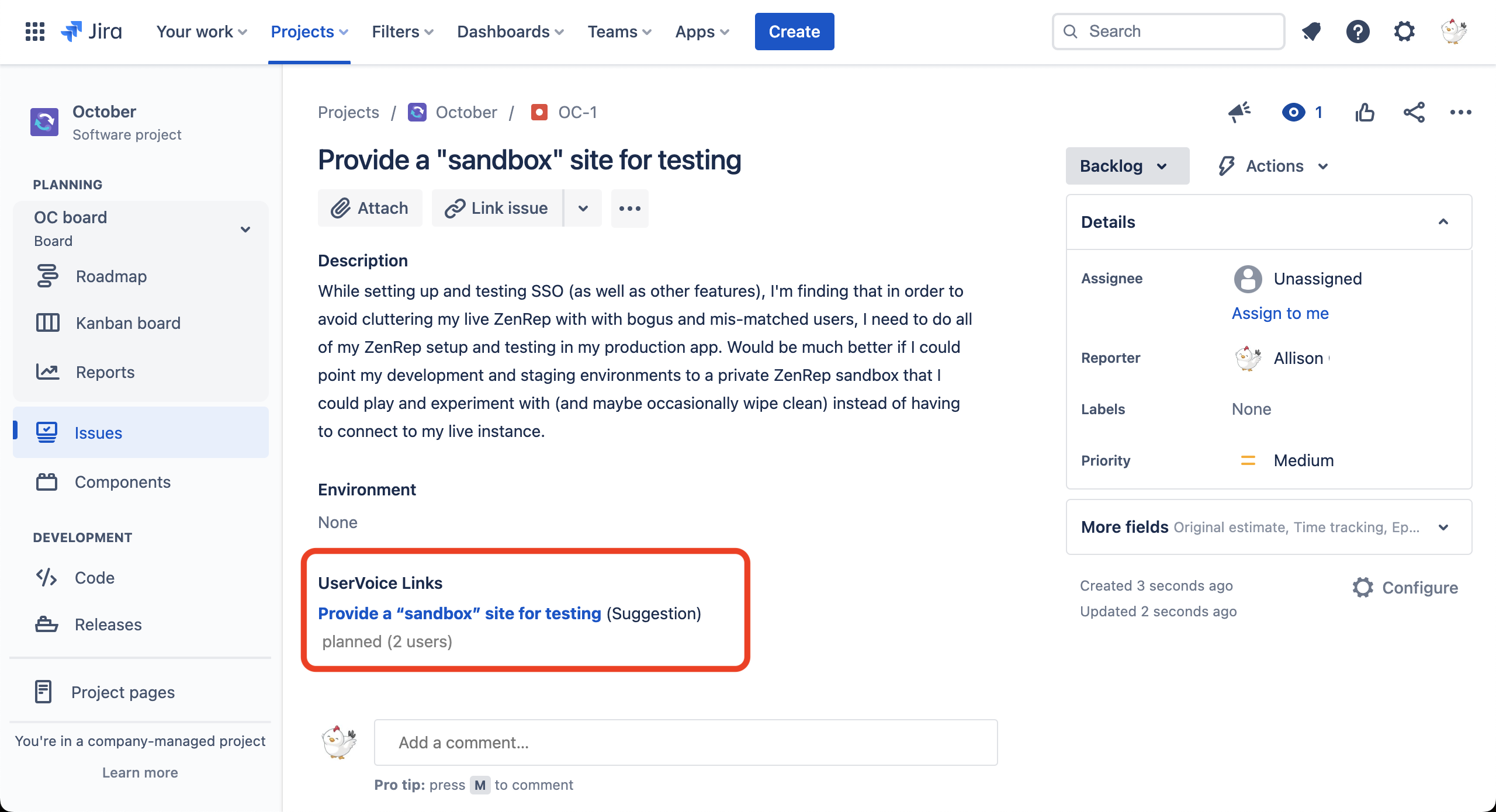The height and width of the screenshot is (812, 1496).
Task: Click Assign to me link
Action: pyautogui.click(x=1280, y=313)
